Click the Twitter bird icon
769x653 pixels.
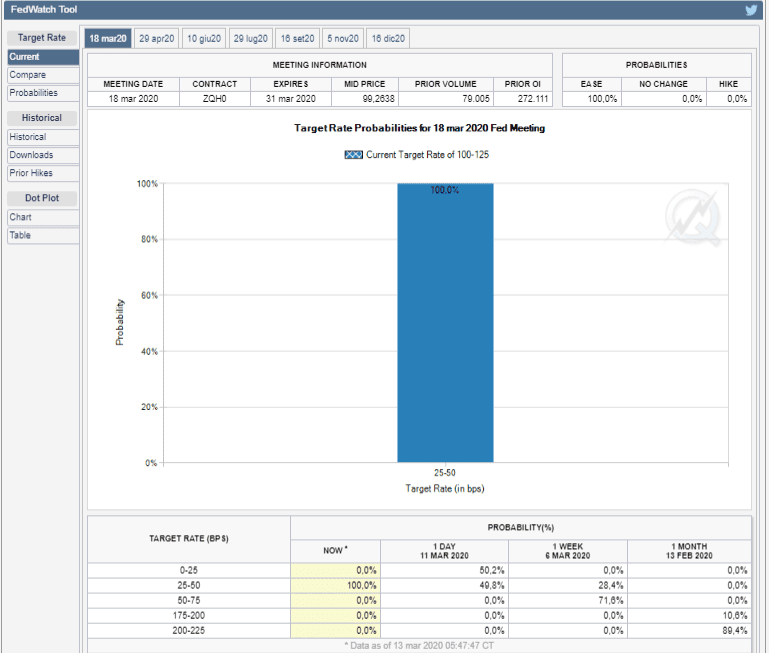click(751, 10)
